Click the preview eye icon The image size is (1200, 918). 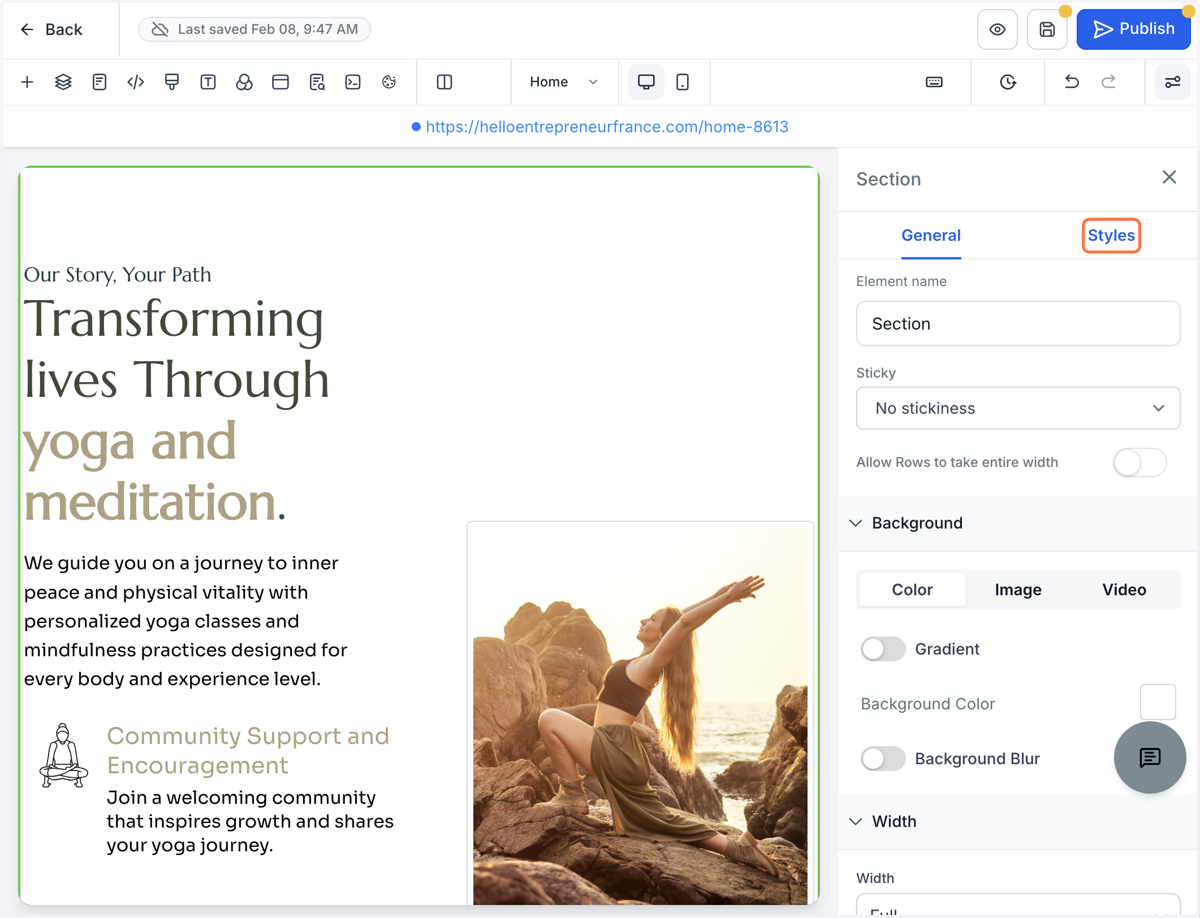997,30
